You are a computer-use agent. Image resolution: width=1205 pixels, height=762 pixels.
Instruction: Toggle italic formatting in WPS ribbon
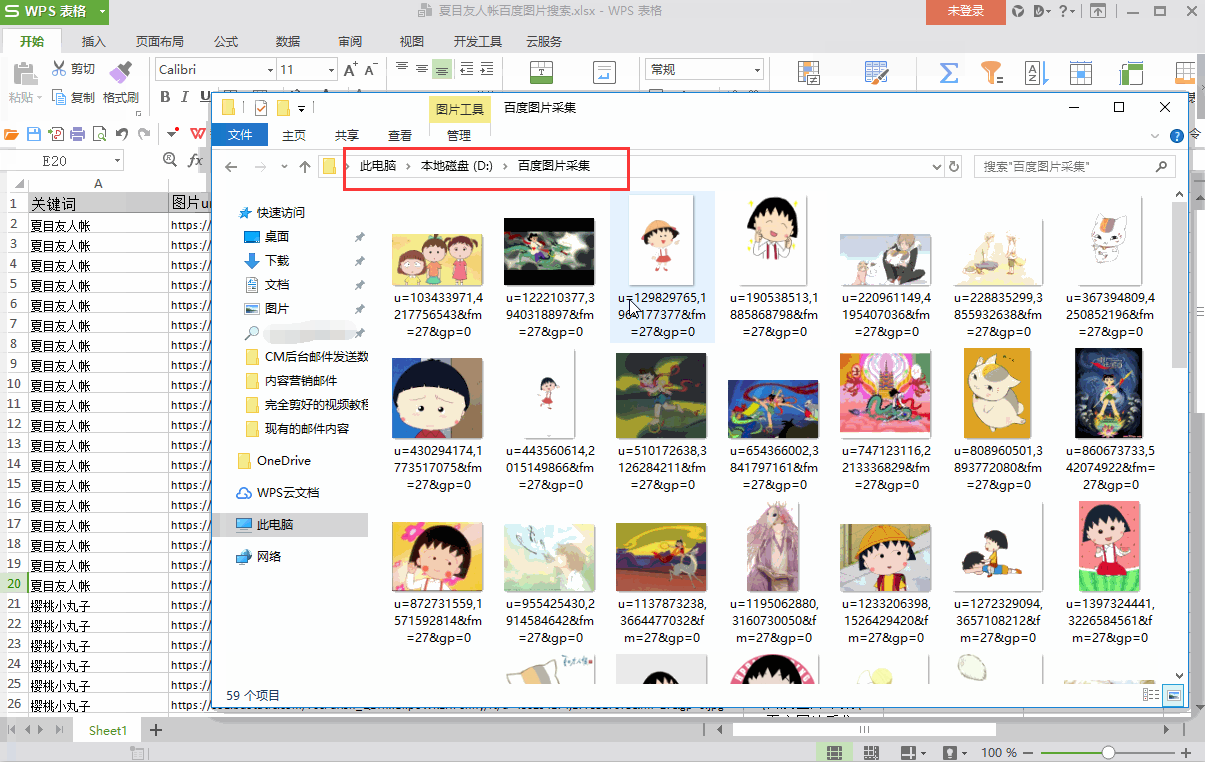point(186,97)
